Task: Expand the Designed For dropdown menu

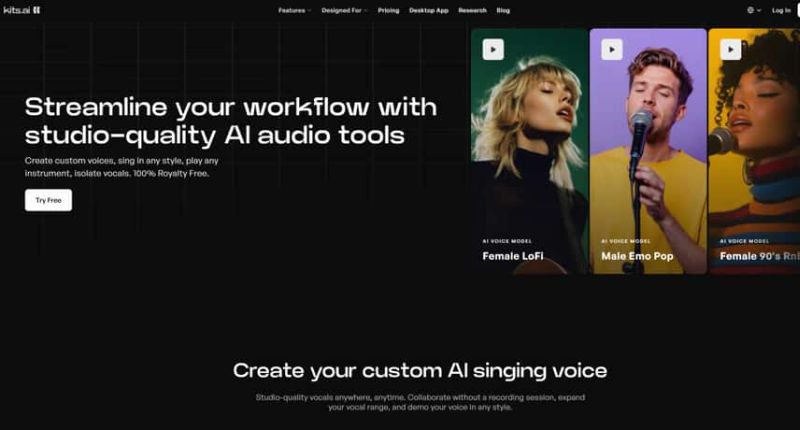Action: [x=344, y=10]
